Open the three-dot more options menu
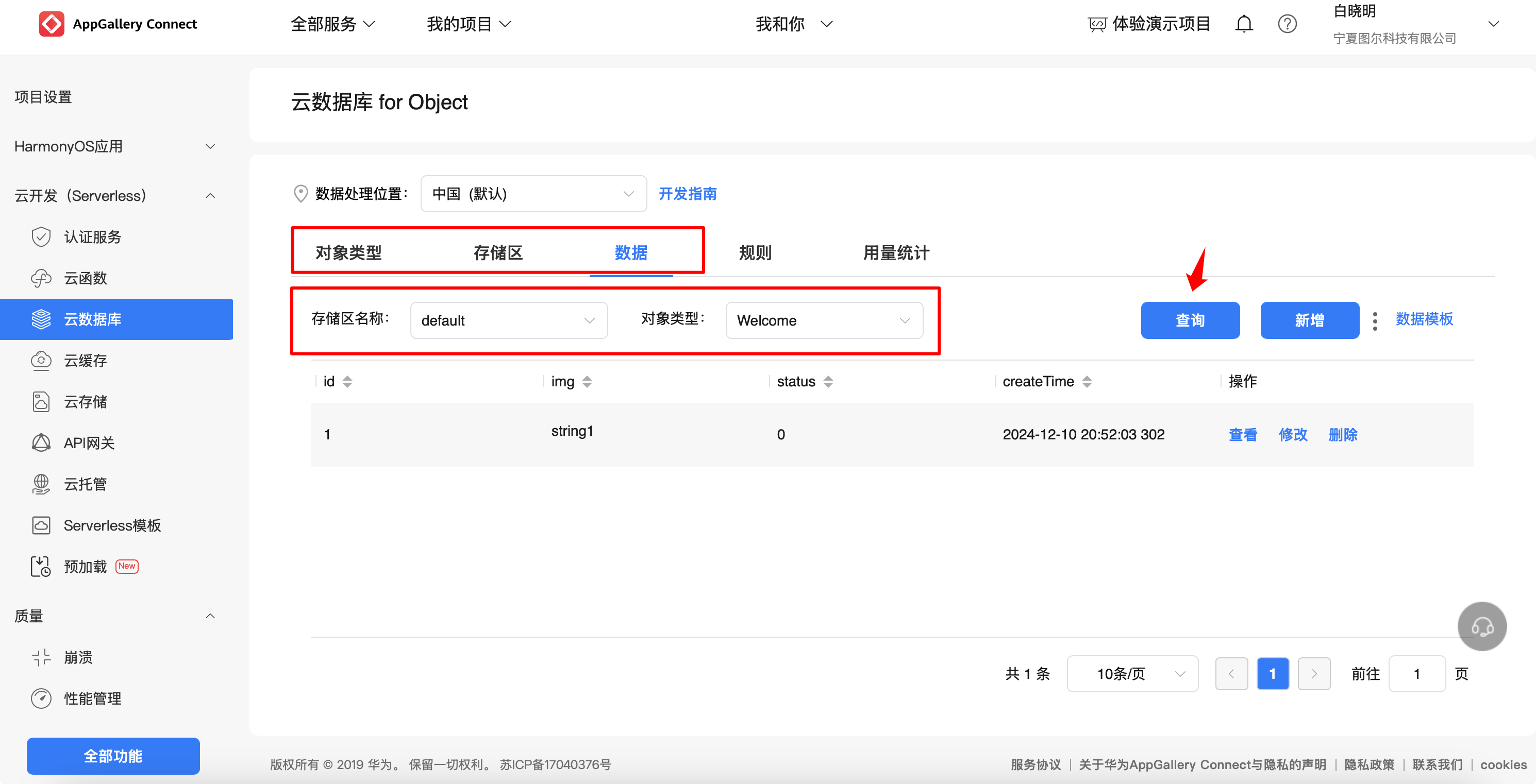1536x784 pixels. [x=1375, y=320]
